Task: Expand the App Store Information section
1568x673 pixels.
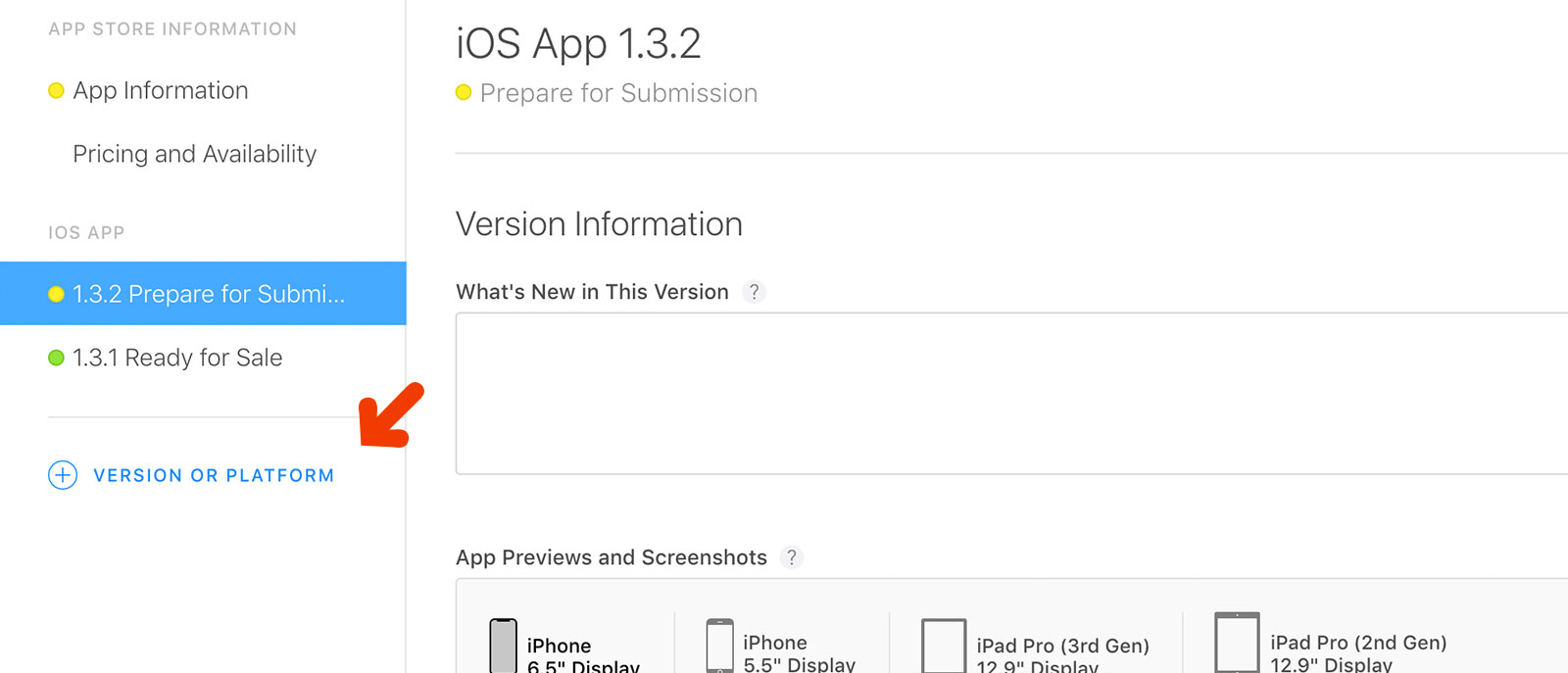Action: (172, 28)
